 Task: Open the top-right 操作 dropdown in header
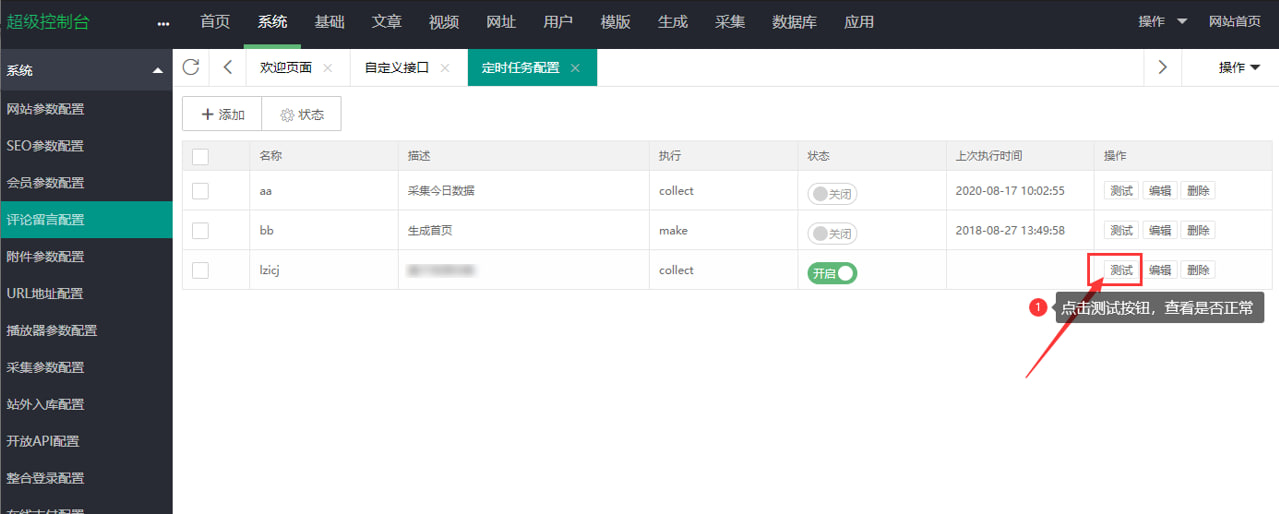click(1163, 22)
